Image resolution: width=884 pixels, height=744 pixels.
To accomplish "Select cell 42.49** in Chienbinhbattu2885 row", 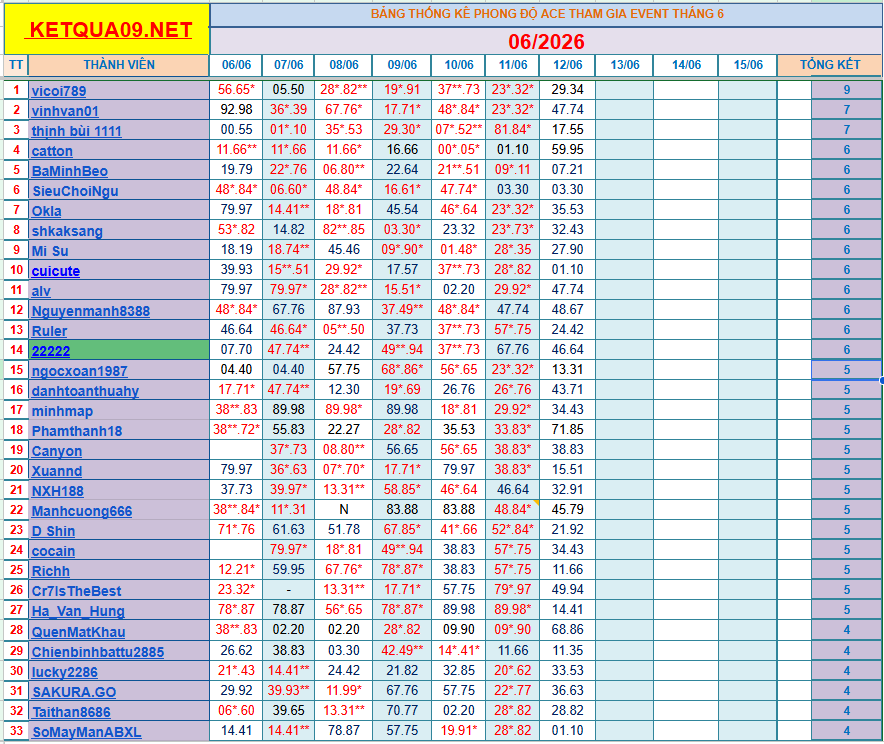I will [x=402, y=650].
